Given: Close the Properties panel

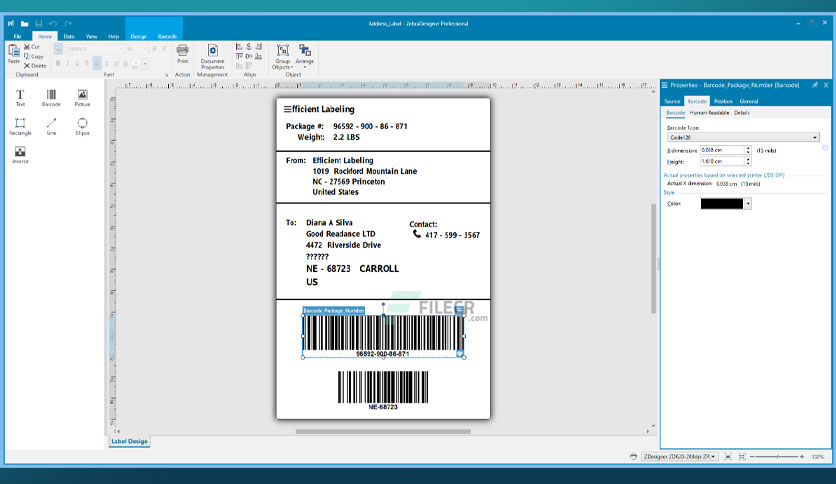Looking at the screenshot, I should [x=826, y=85].
